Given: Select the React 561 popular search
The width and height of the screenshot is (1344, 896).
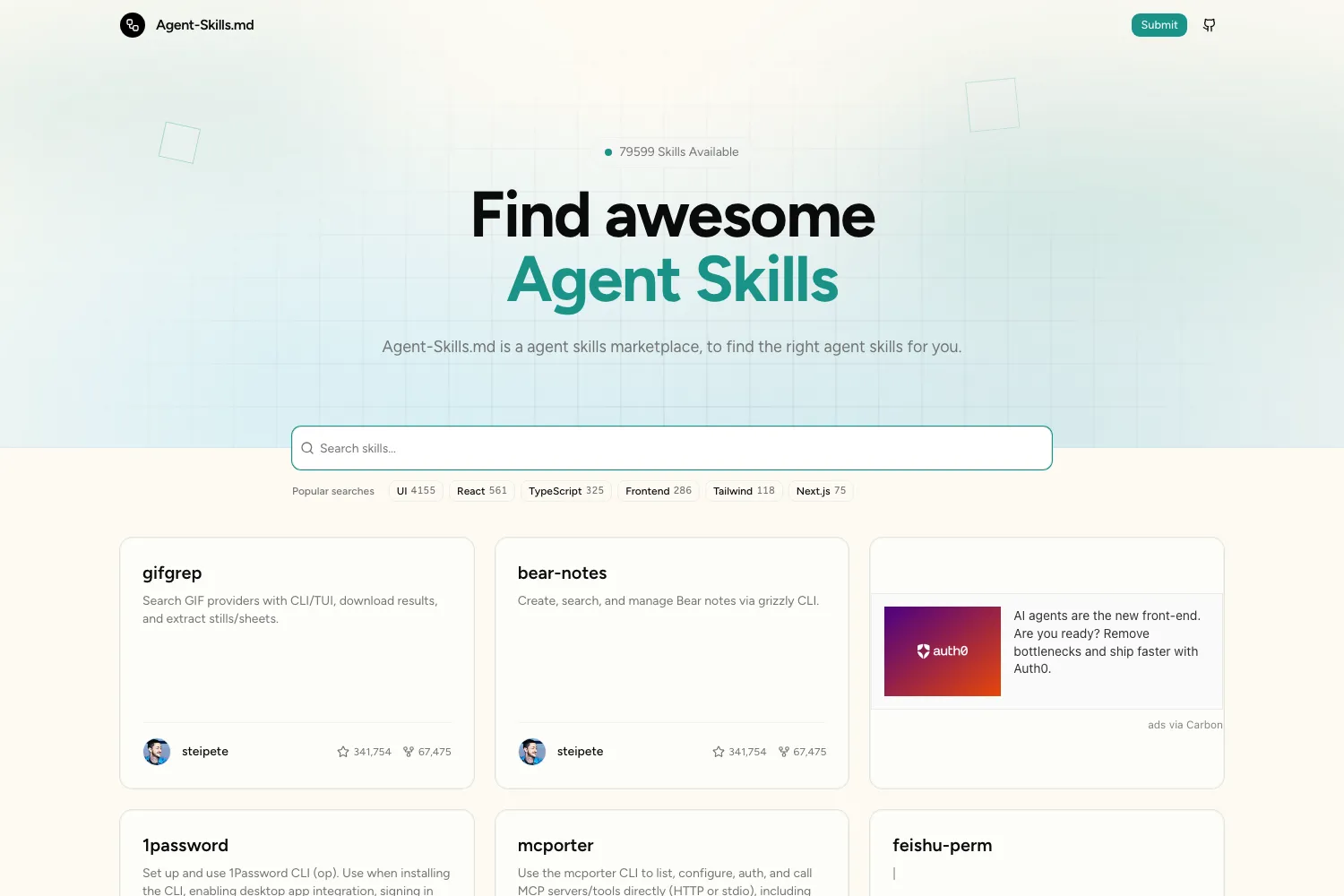Looking at the screenshot, I should tap(482, 491).
